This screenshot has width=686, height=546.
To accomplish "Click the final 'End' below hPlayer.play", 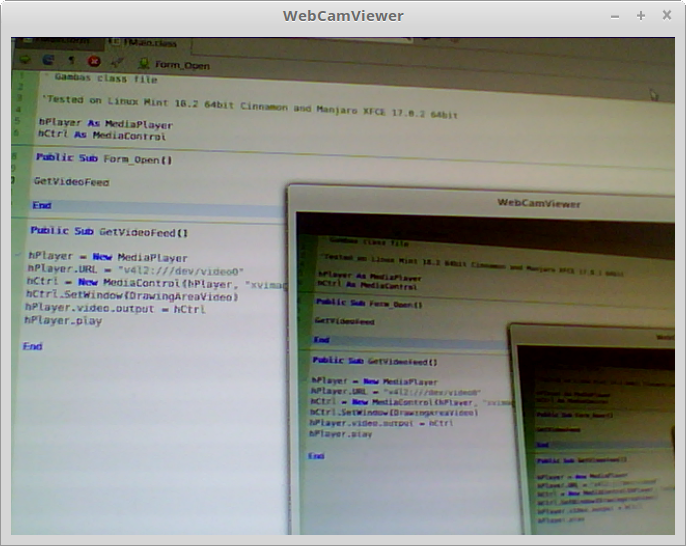I will [x=32, y=346].
